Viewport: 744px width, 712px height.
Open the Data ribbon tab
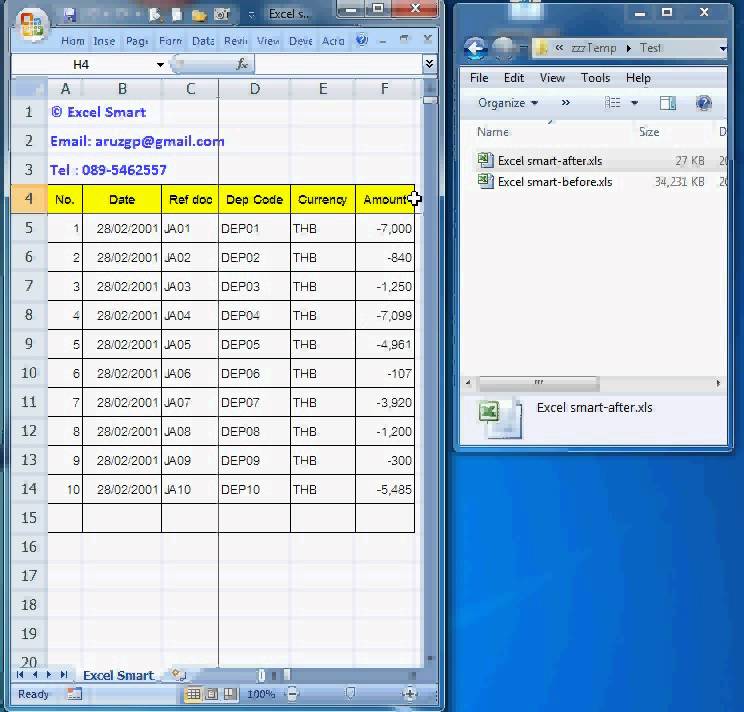click(203, 41)
